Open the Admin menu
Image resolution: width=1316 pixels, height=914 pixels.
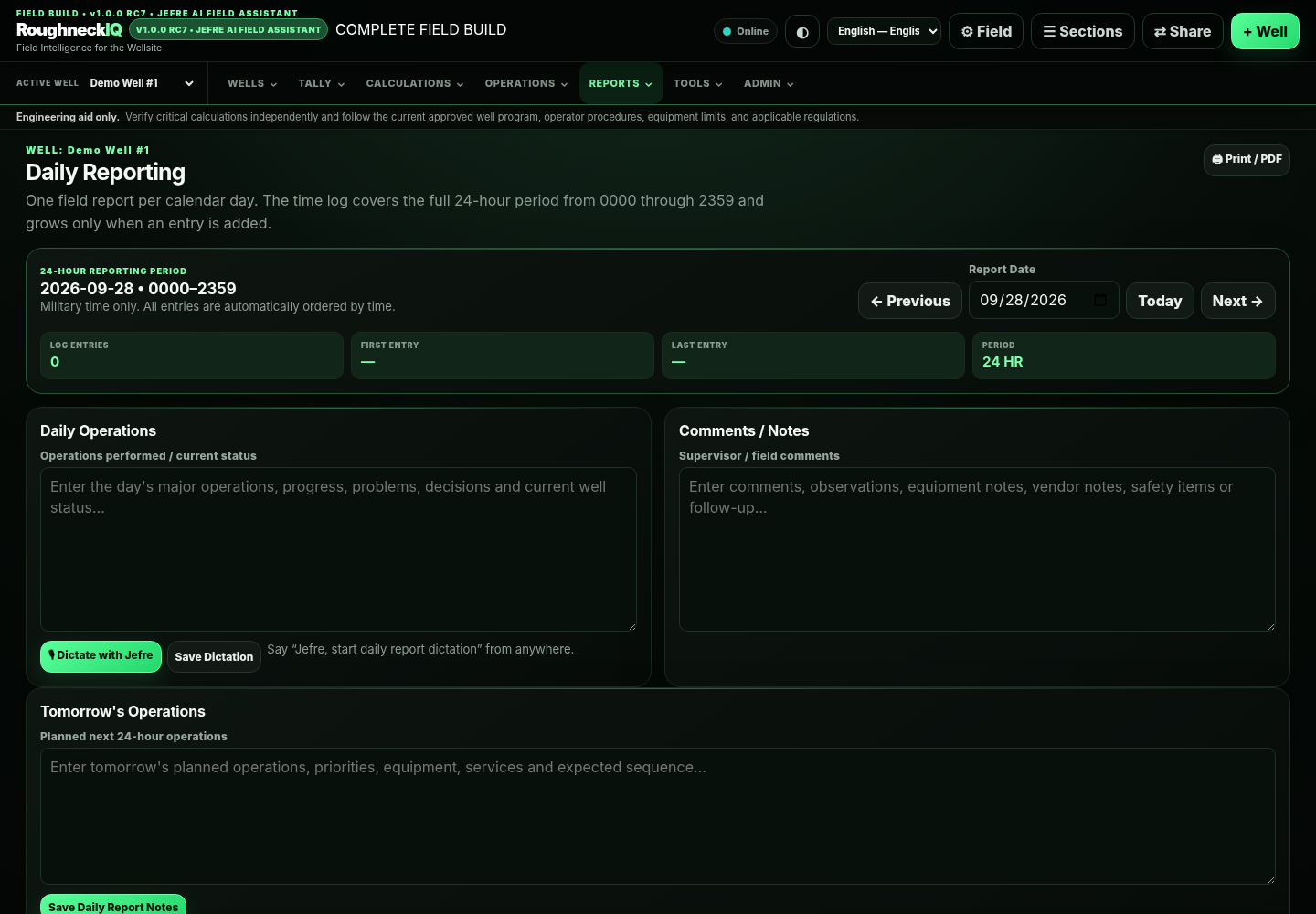[x=769, y=83]
